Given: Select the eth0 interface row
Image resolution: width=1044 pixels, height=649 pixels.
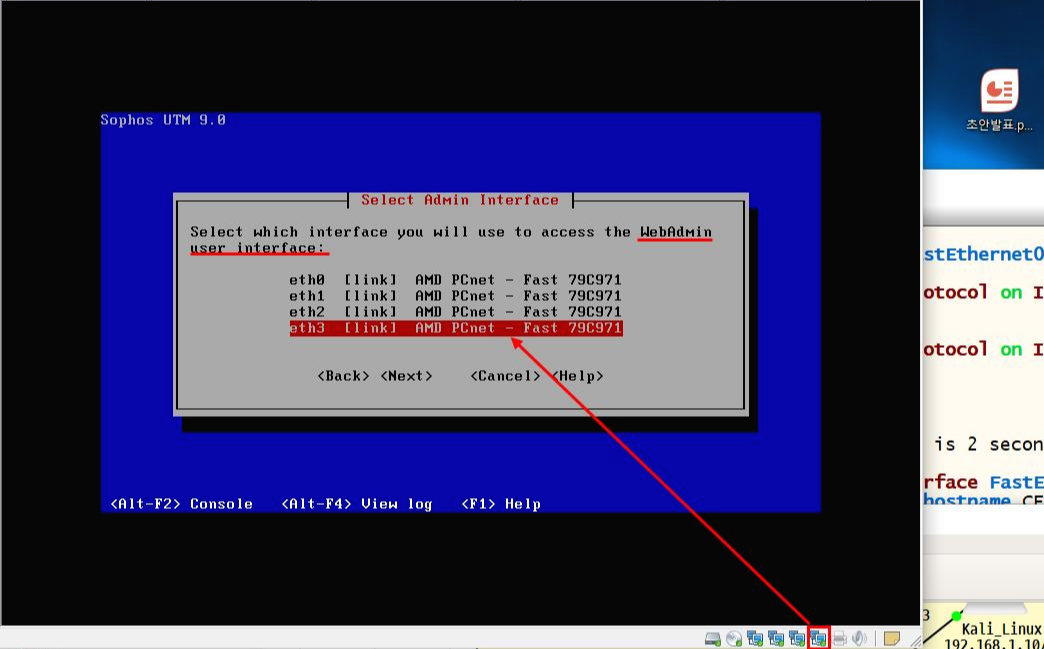Looking at the screenshot, I should click(x=455, y=280).
